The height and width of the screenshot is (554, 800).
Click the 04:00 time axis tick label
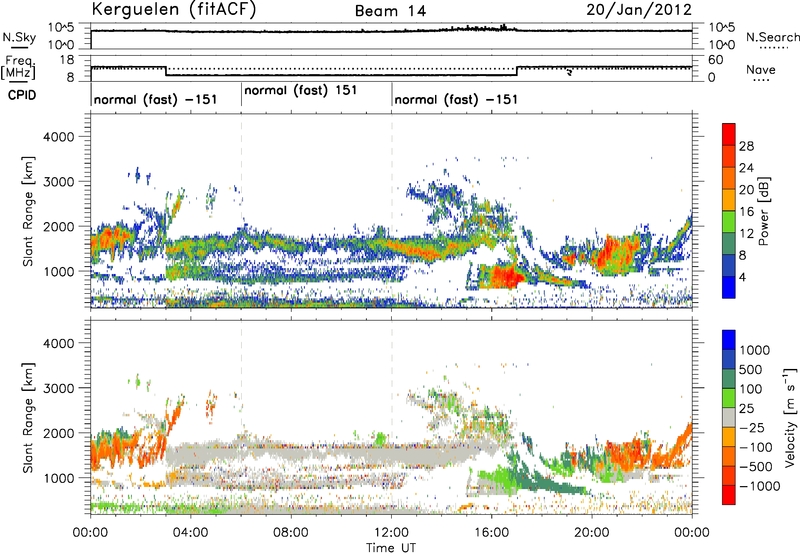pos(190,533)
